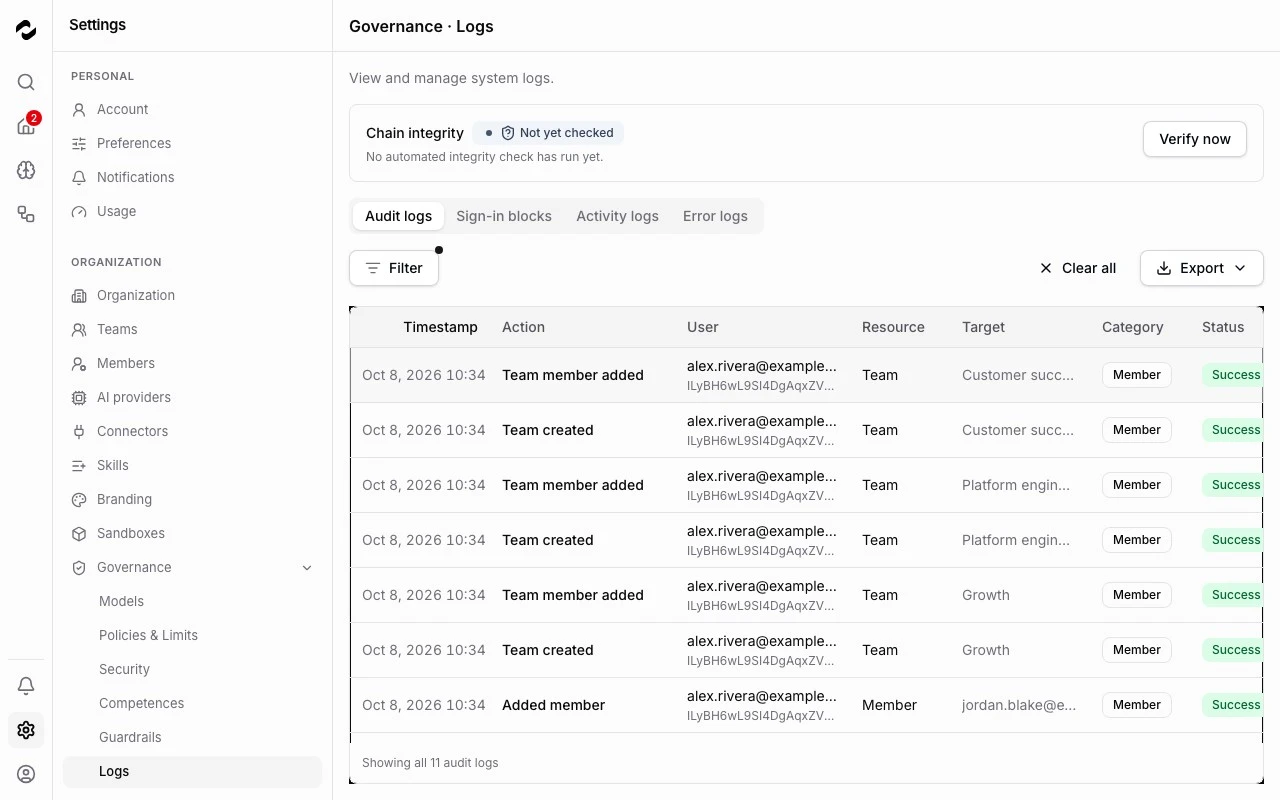Viewport: 1280px width, 800px height.
Task: Click Verify now button
Action: 1195,139
